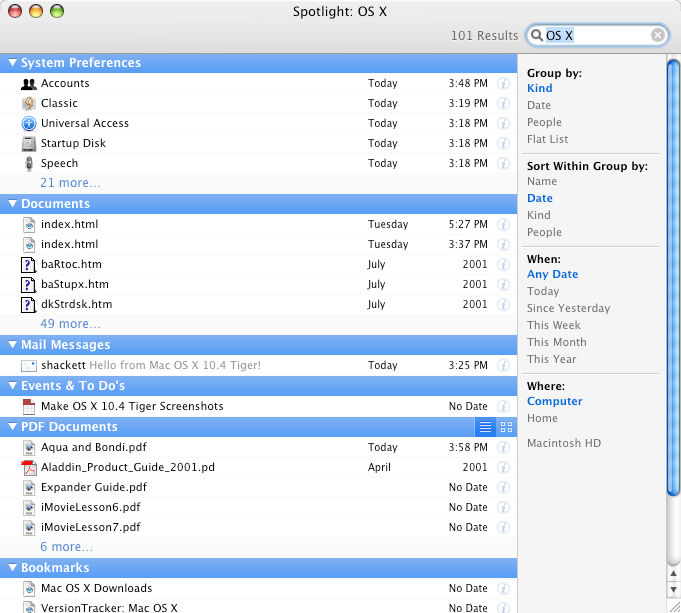Filter results to This Week
681x613 pixels.
[x=553, y=326]
